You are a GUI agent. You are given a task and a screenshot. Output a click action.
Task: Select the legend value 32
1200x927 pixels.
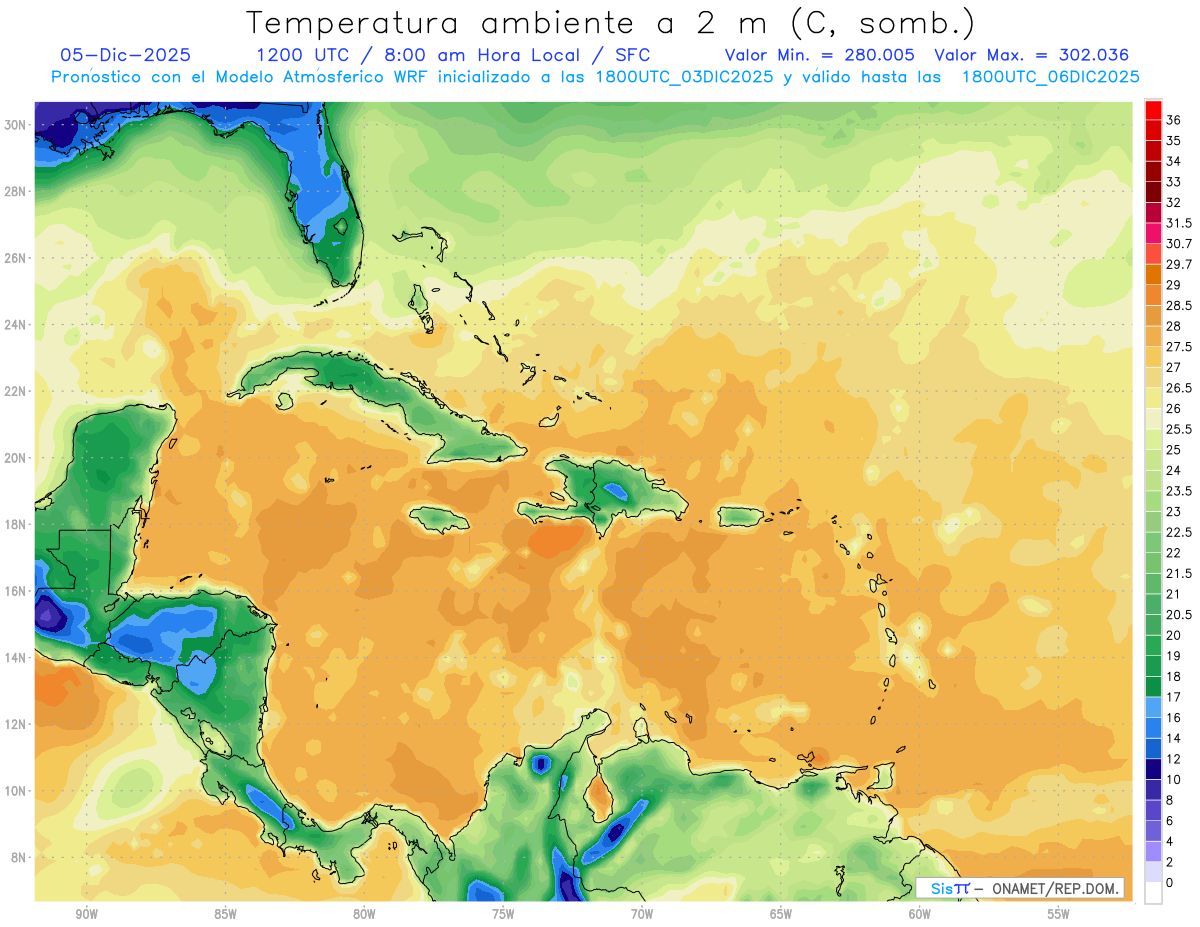tap(1174, 202)
